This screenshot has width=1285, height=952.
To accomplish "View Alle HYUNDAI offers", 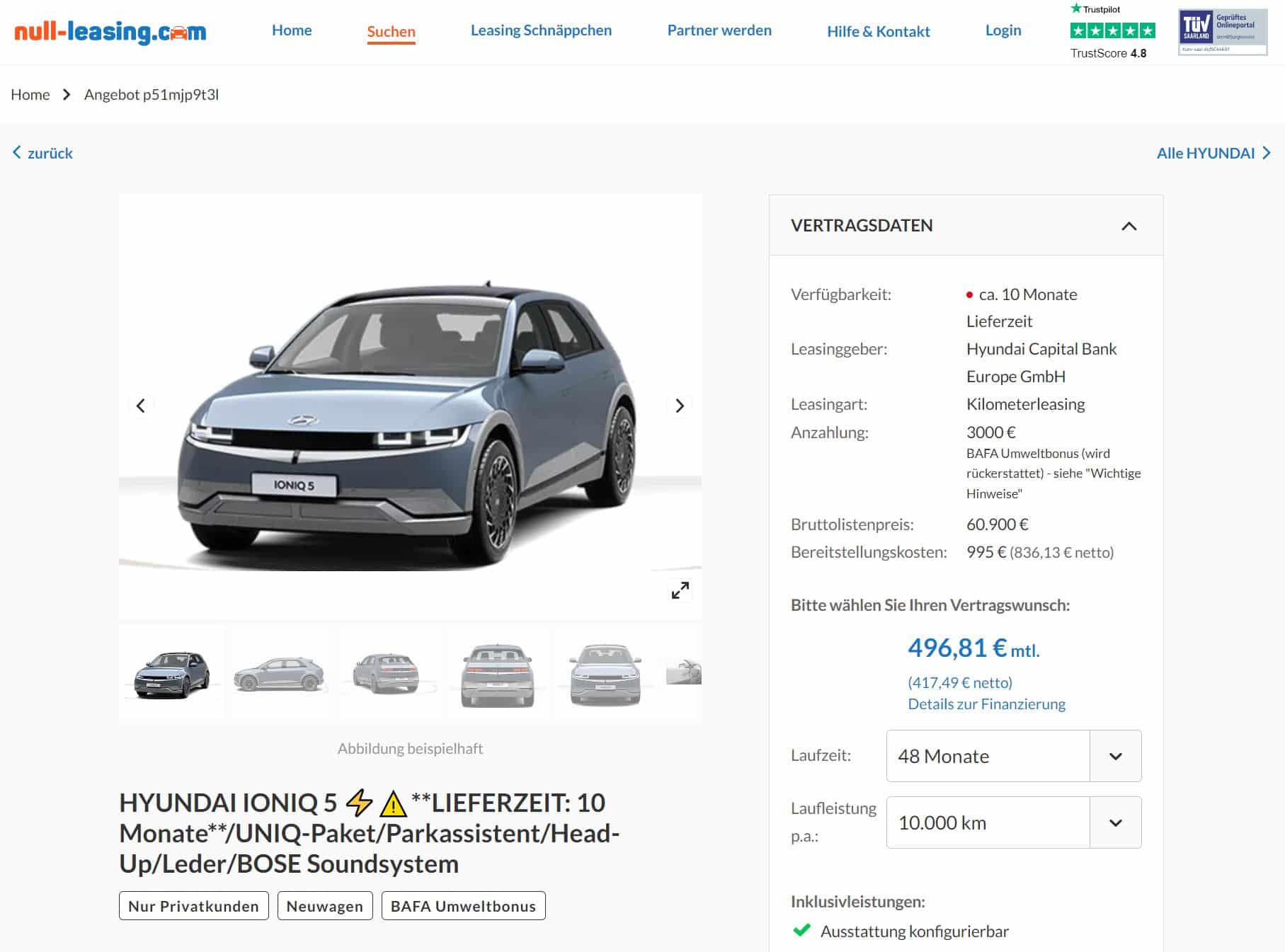I will (1213, 153).
